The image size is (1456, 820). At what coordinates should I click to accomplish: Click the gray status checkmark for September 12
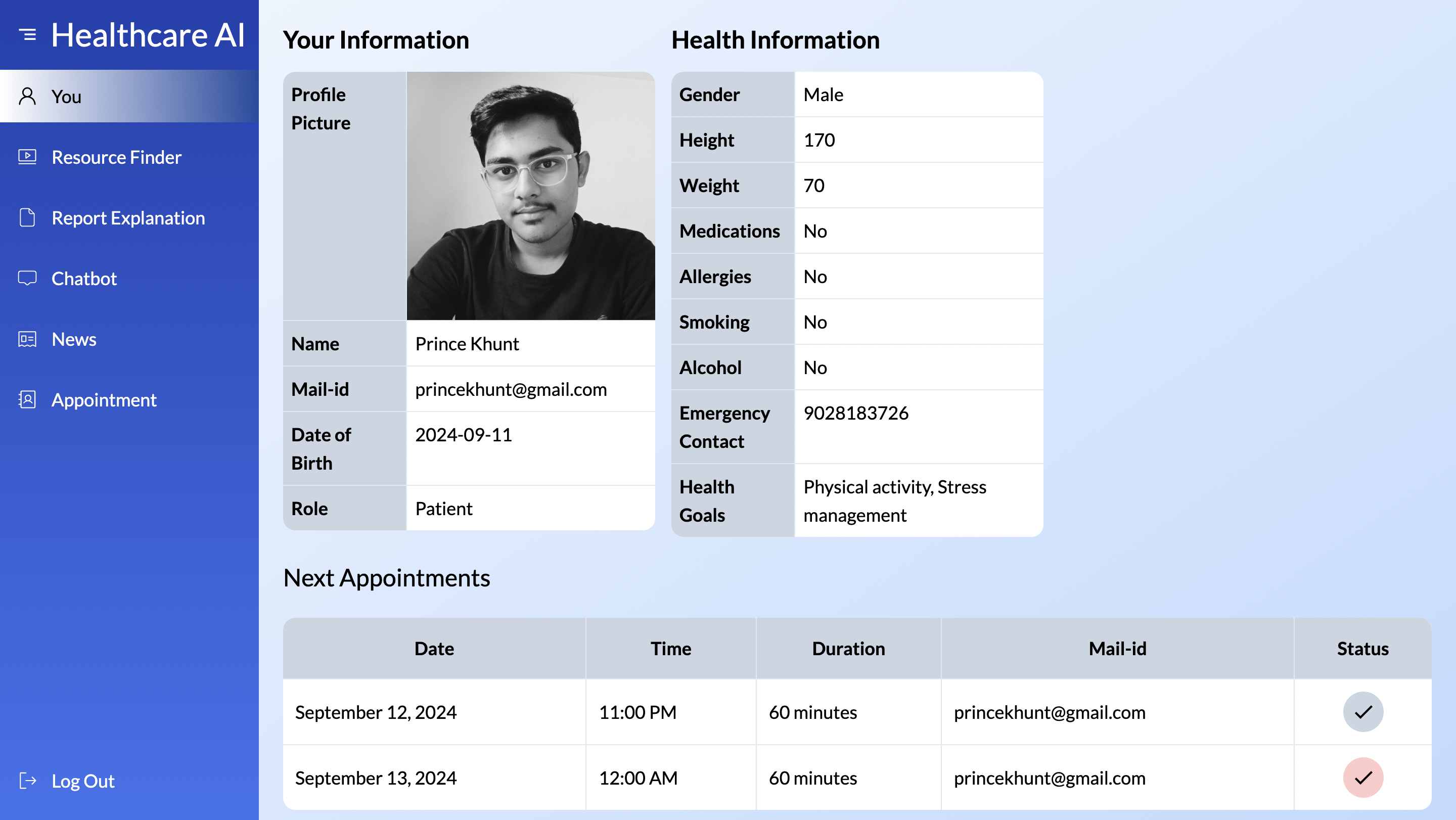1363,711
